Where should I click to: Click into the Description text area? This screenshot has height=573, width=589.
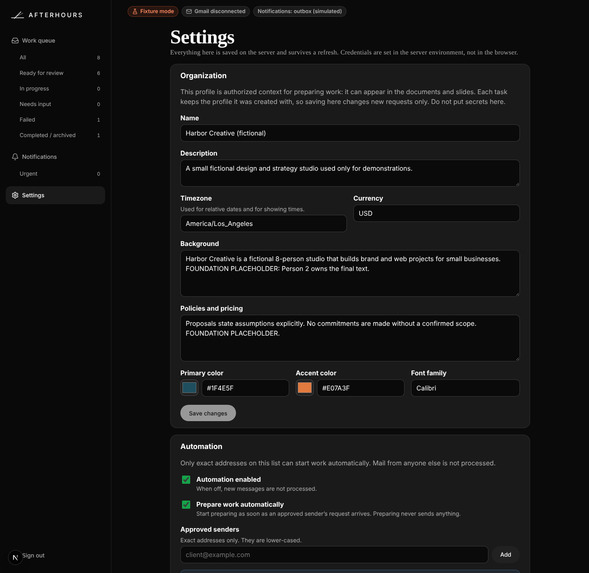350,173
